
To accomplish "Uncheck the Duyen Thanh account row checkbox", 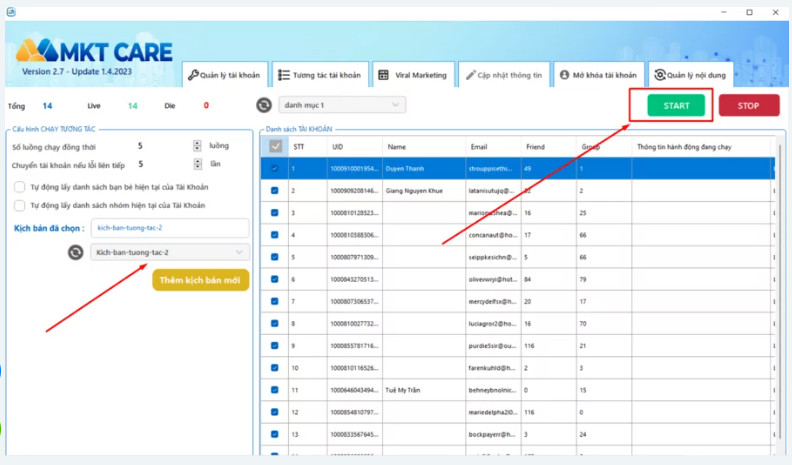I will (x=275, y=169).
